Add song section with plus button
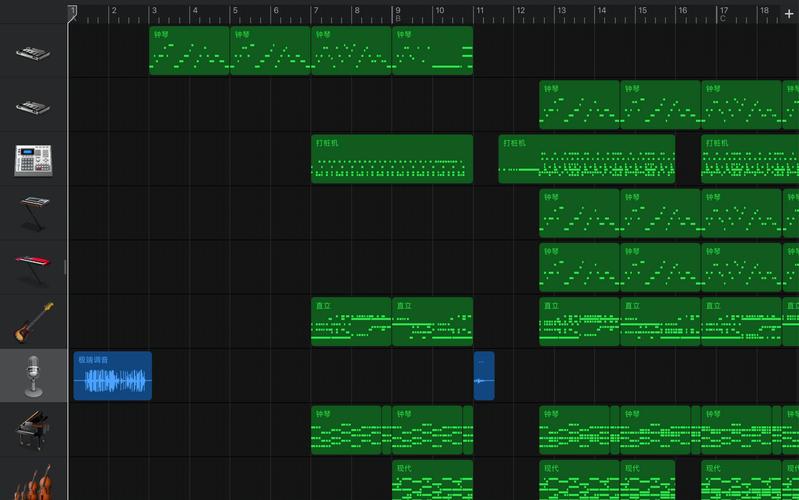799x500 pixels. (x=789, y=14)
